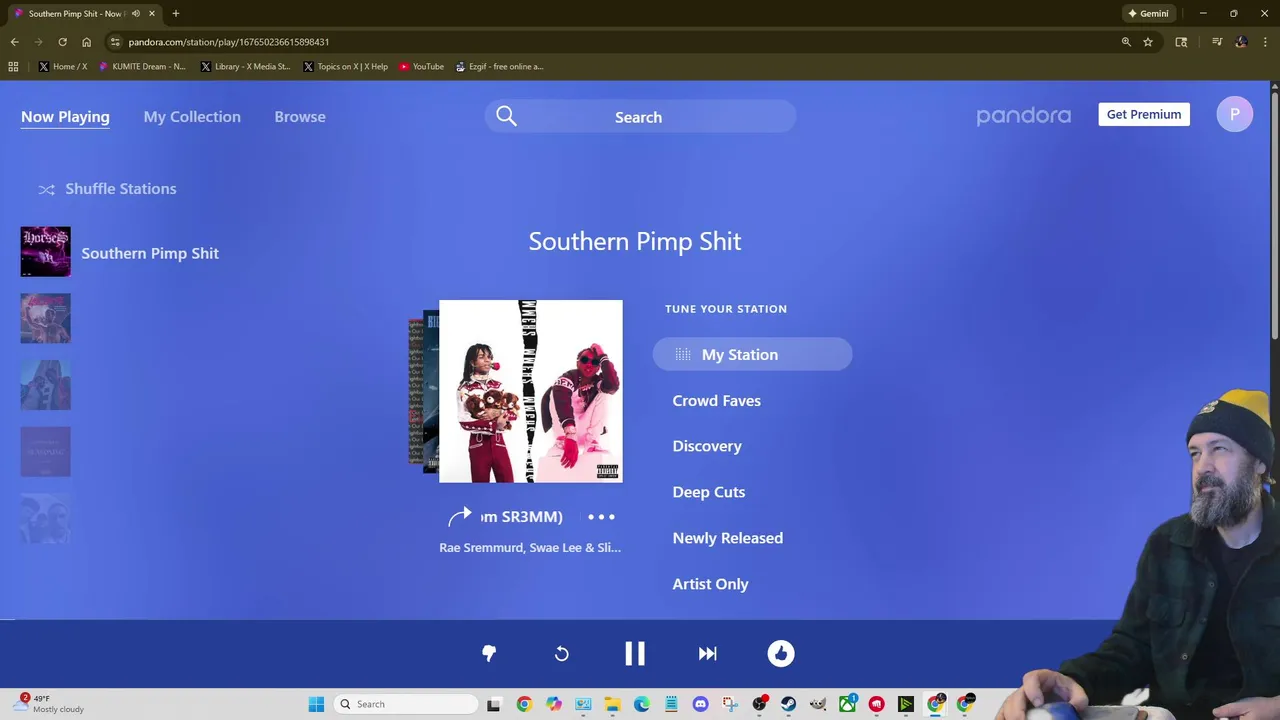This screenshot has width=1280, height=720.
Task: Open the Windows Start menu
Action: pos(316,704)
